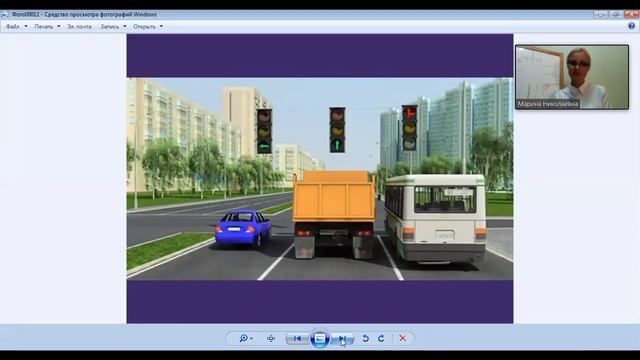640x360 pixels.
Task: Rotate the photo clockwise
Action: pyautogui.click(x=381, y=338)
